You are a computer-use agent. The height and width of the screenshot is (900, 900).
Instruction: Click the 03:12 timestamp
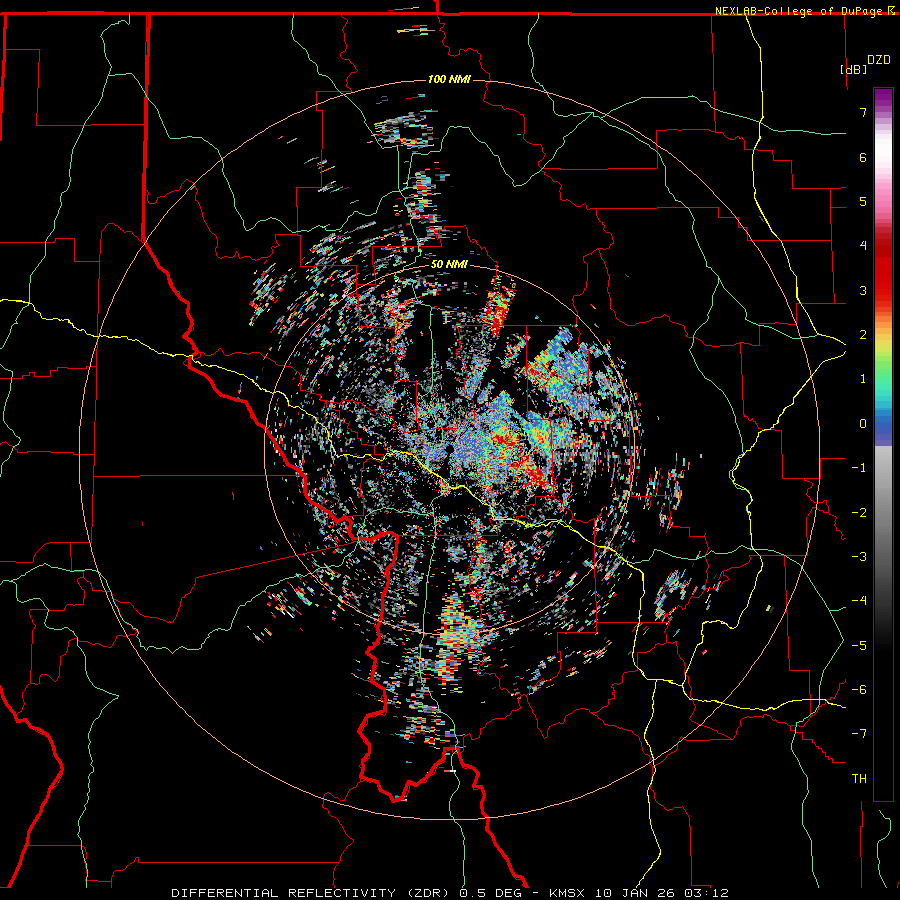pos(705,893)
